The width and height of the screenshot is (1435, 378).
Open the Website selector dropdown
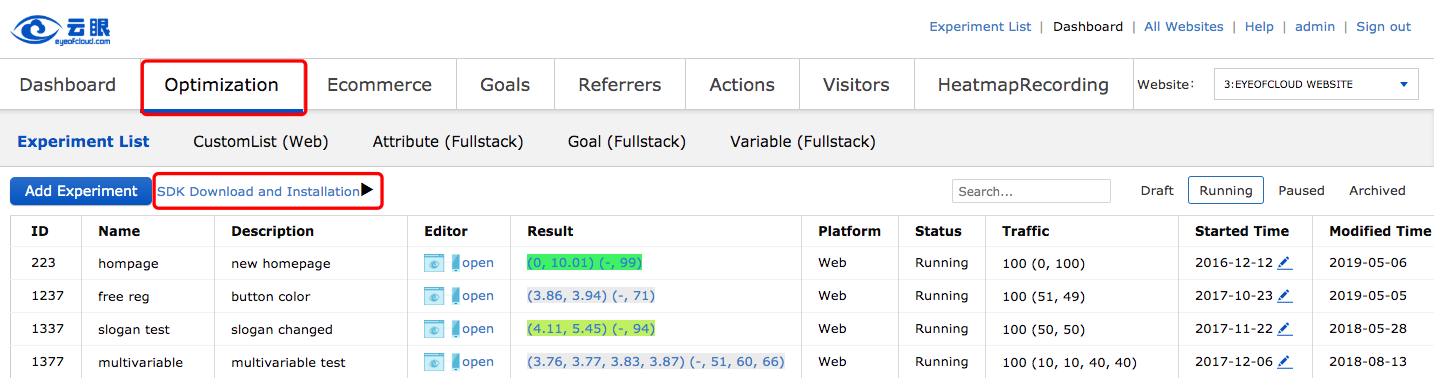coord(1316,85)
